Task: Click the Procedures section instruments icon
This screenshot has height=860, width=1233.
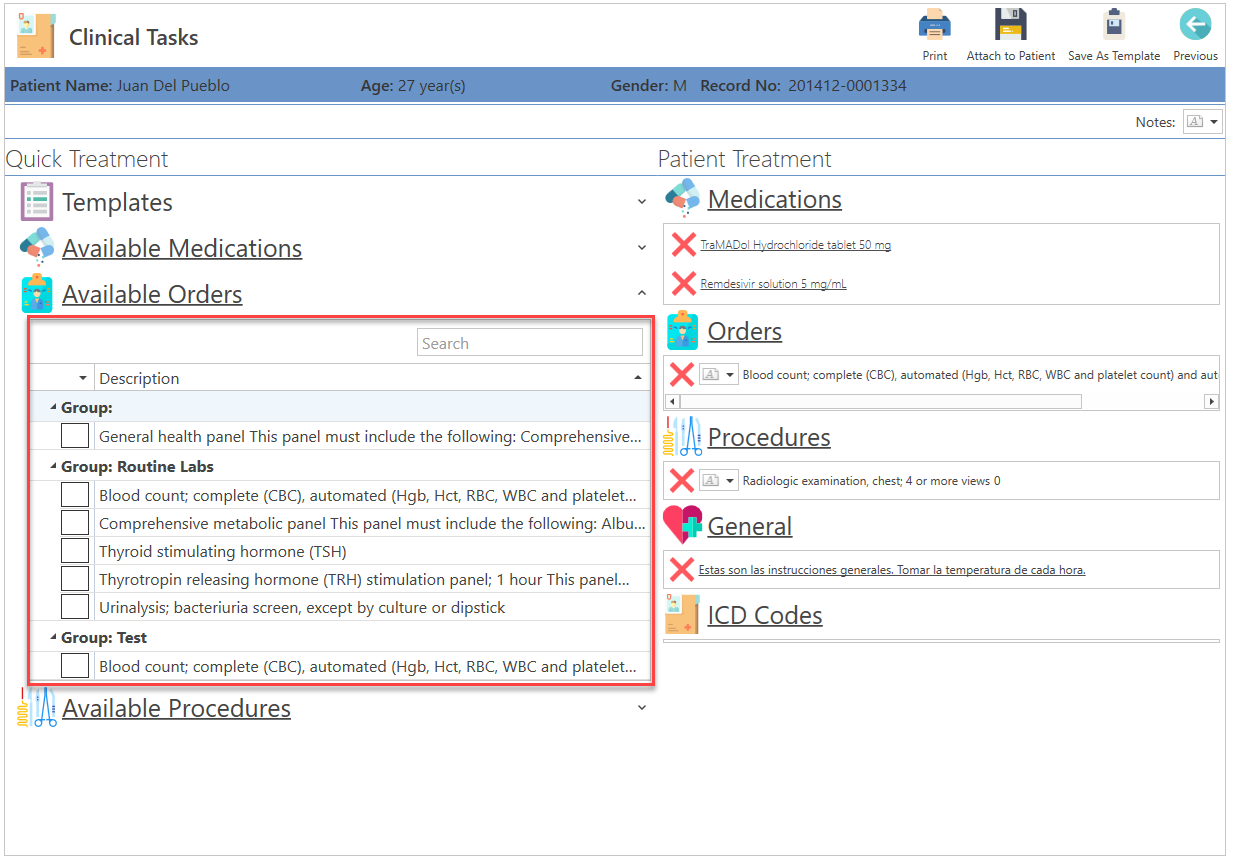Action: click(x=683, y=437)
